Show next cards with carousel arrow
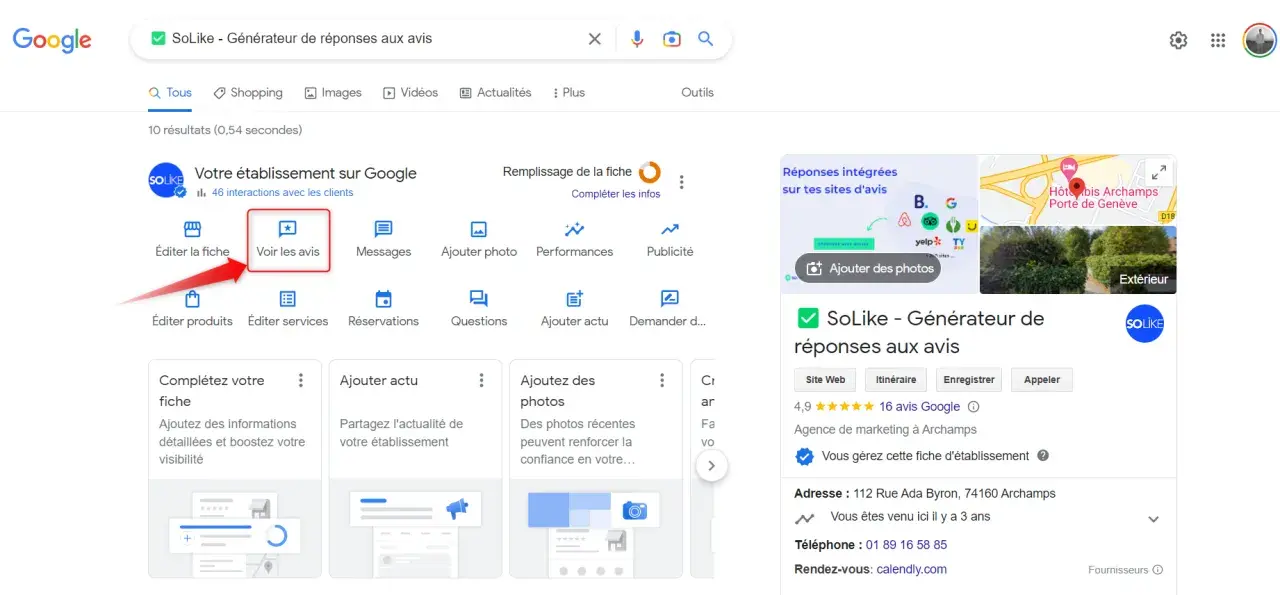 pos(711,465)
